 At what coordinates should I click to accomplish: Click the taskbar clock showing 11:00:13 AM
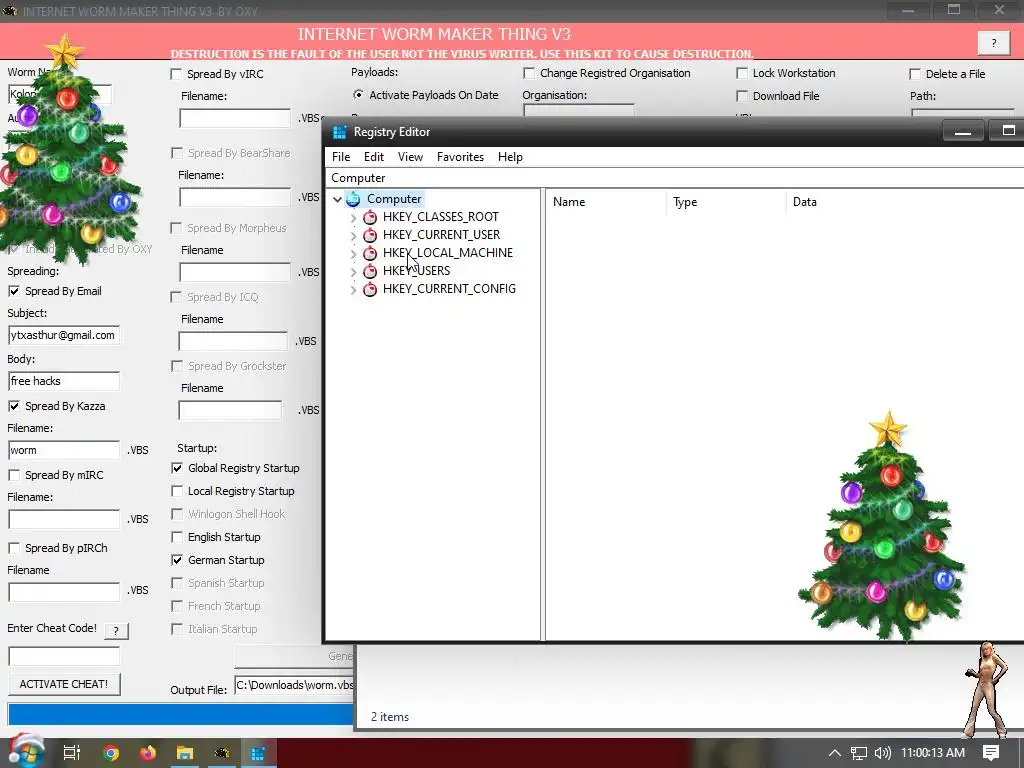[x=933, y=753]
